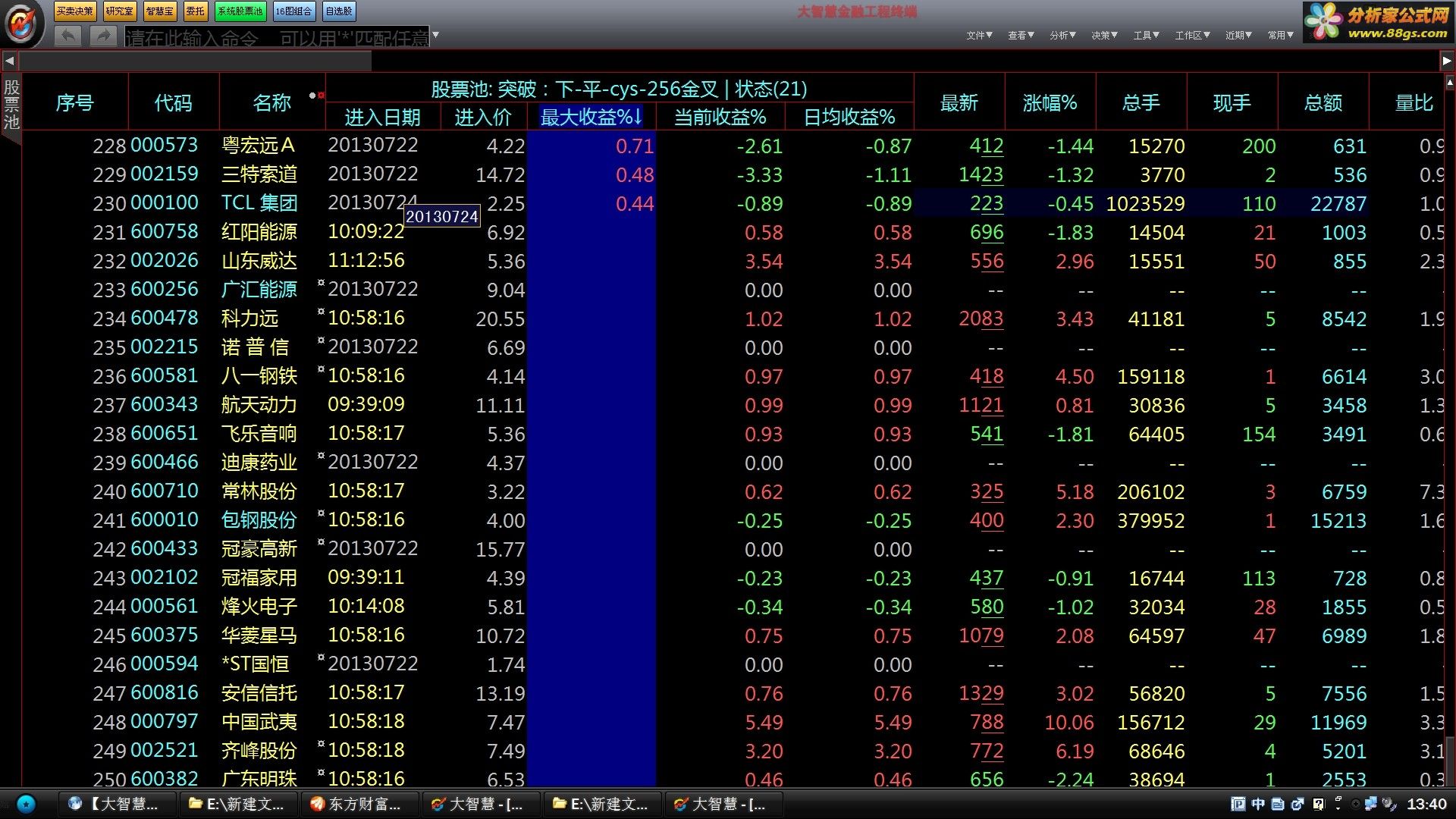This screenshot has width=1456, height=819.
Task: Click the 大智慧 application logo icon
Action: [23, 23]
